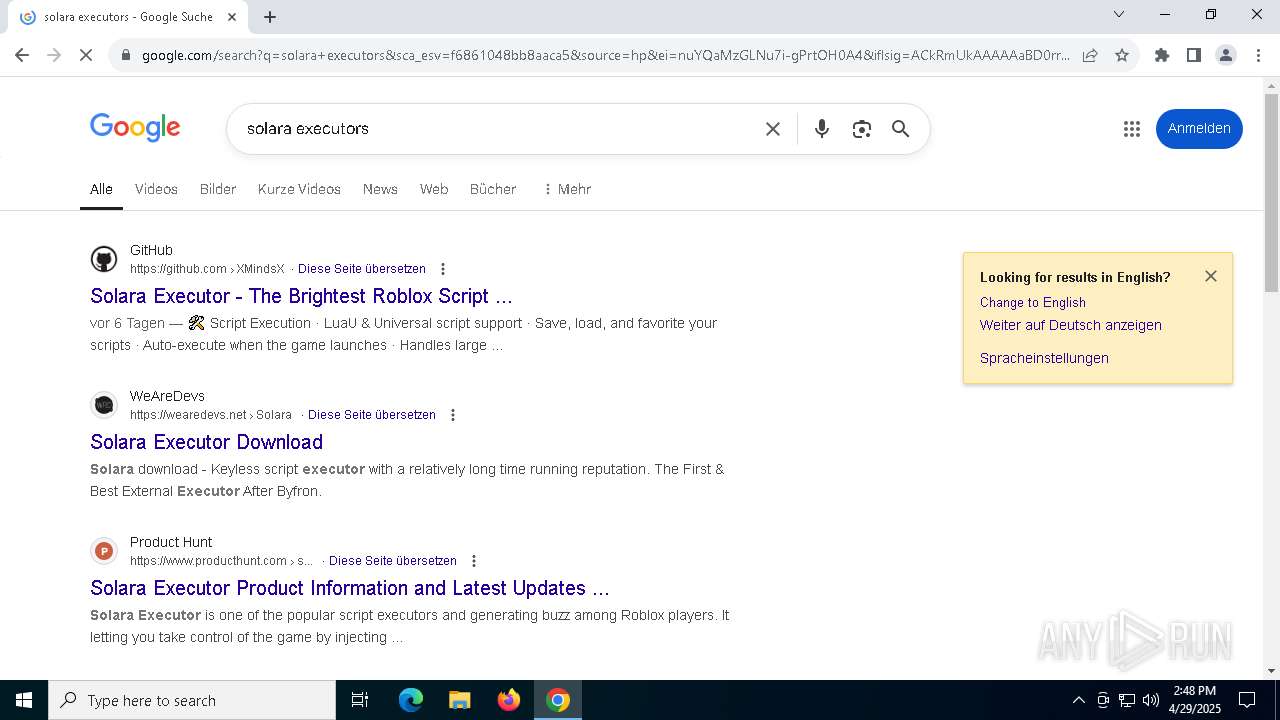Screen dimensions: 1280x720
Task: Switch to the Bilder tab
Action: point(218,189)
